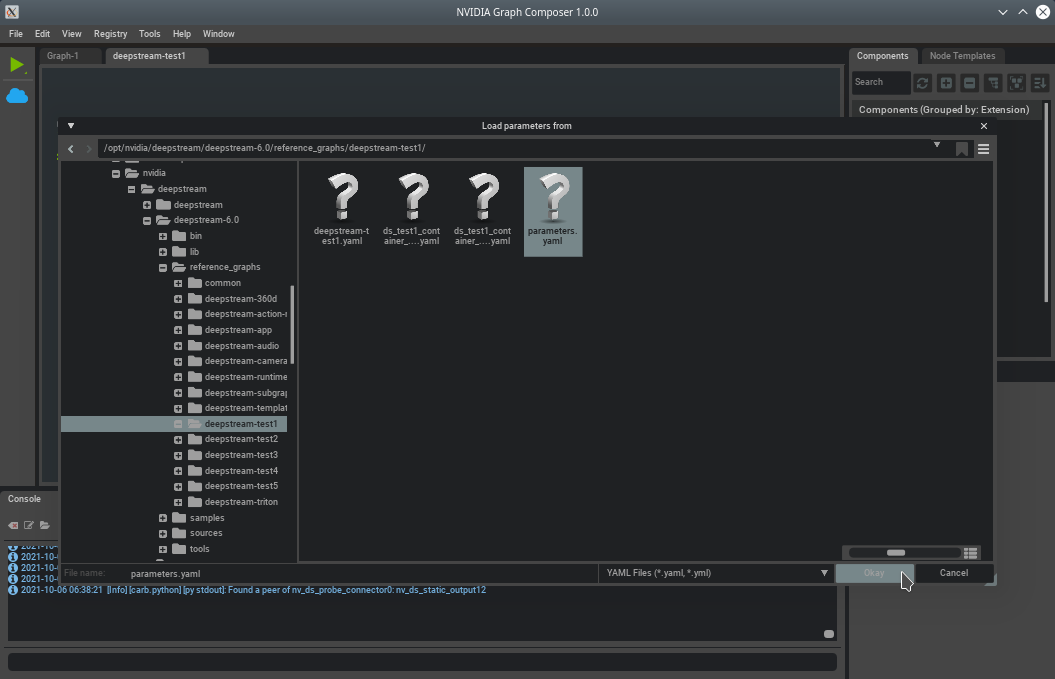Click the File name input field
Image resolution: width=1055 pixels, height=679 pixels.
pos(360,574)
